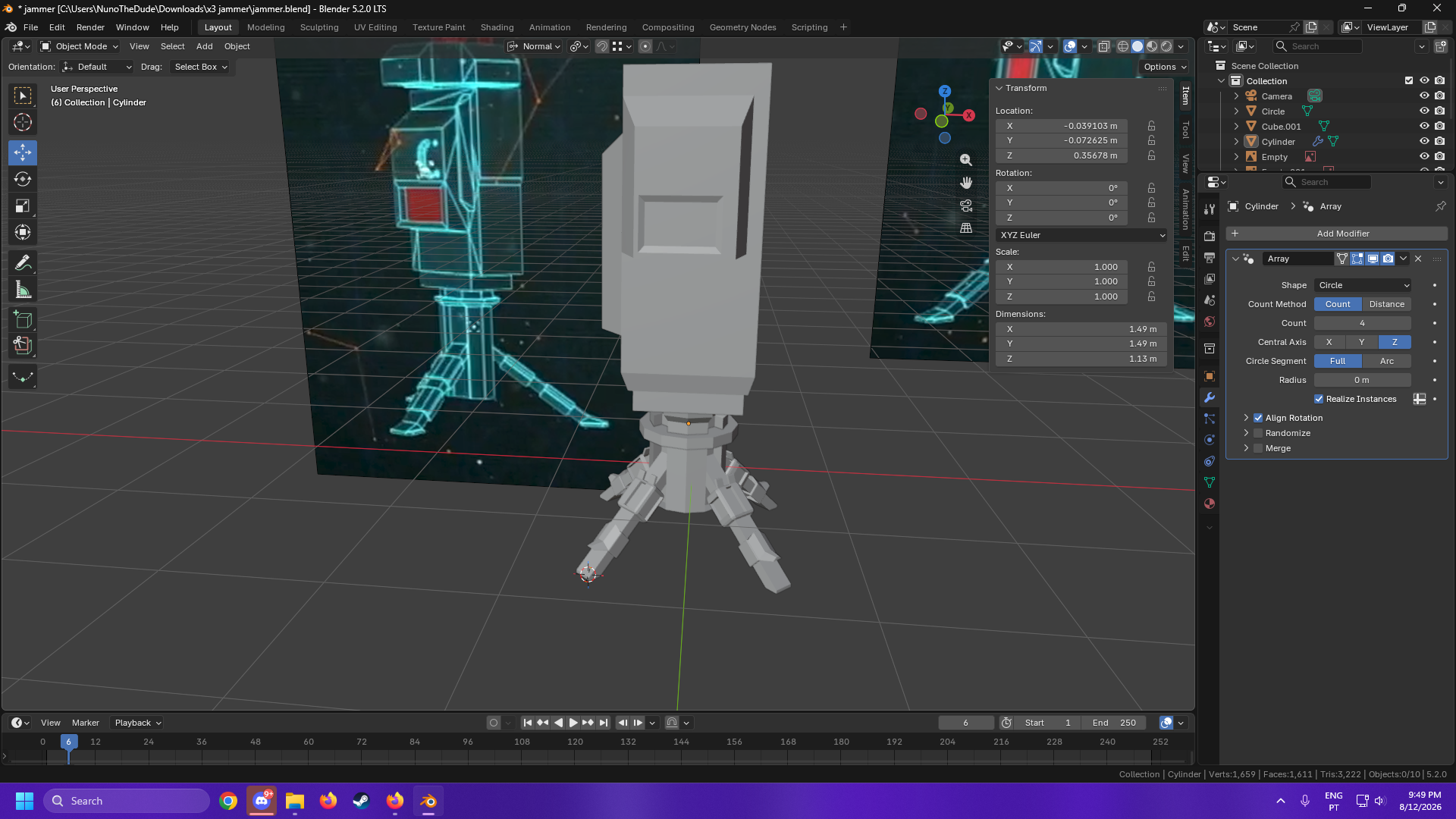Open File Explorer from the taskbar

[295, 801]
